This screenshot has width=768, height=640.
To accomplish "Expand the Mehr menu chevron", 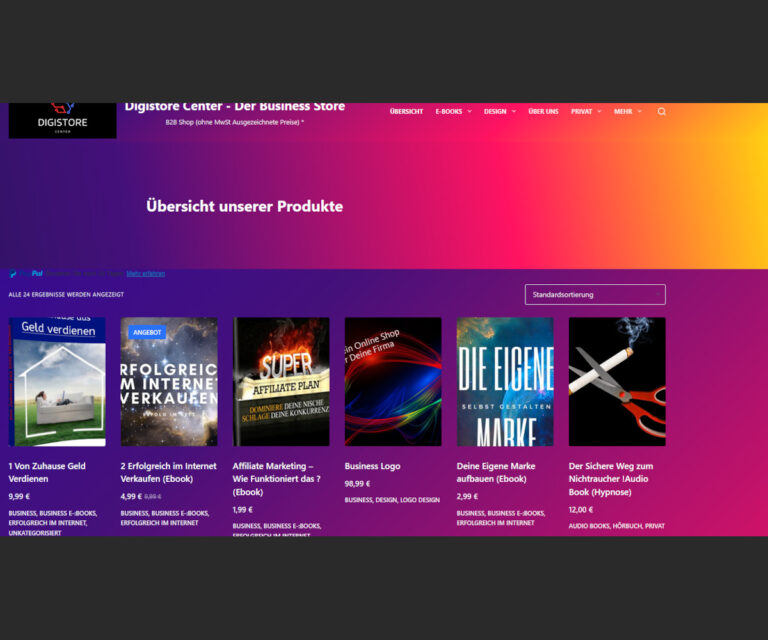I will 639,112.
